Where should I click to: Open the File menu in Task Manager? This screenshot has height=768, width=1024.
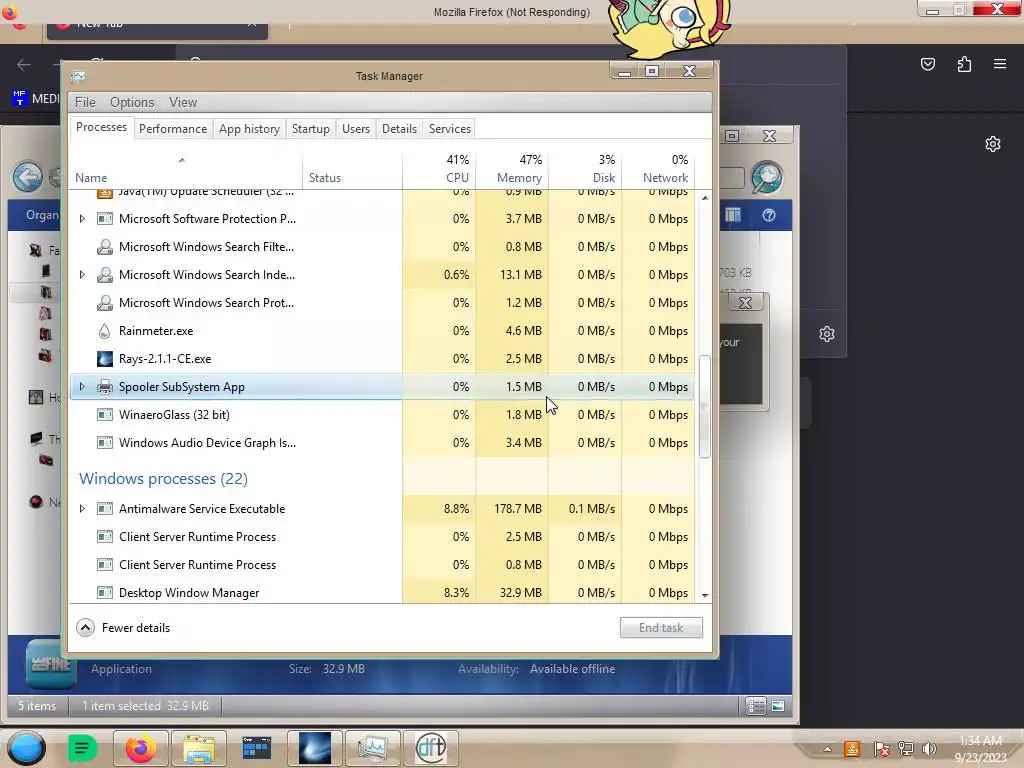click(x=85, y=103)
